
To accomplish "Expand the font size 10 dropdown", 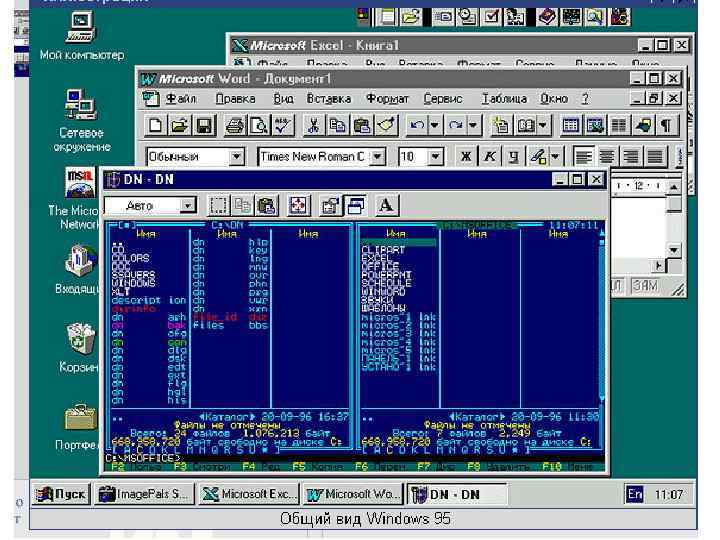I will tap(435, 157).
